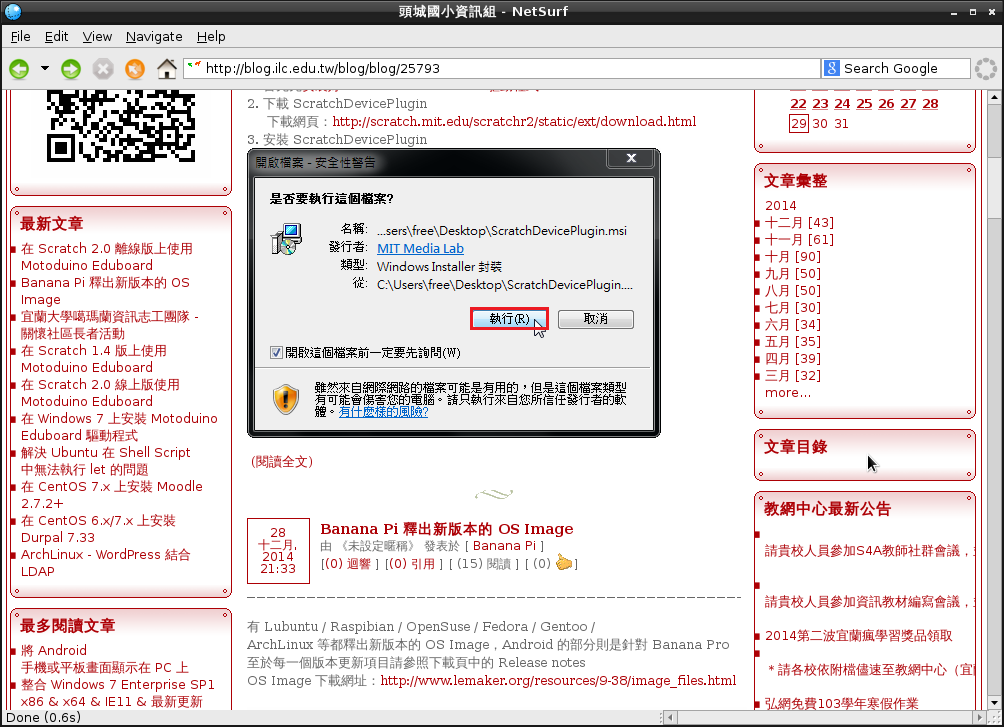Click the (閱讀全文) read more link
The image size is (1004, 727).
pyautogui.click(x=282, y=461)
